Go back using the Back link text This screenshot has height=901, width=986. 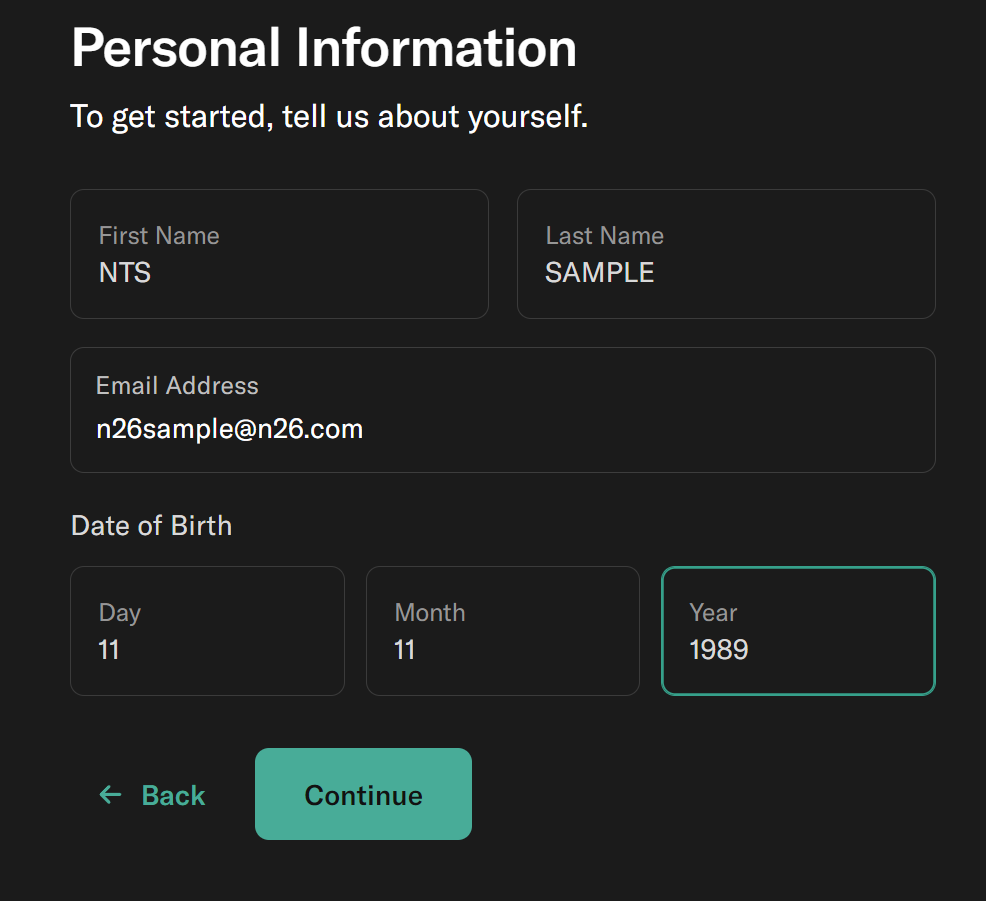point(173,795)
